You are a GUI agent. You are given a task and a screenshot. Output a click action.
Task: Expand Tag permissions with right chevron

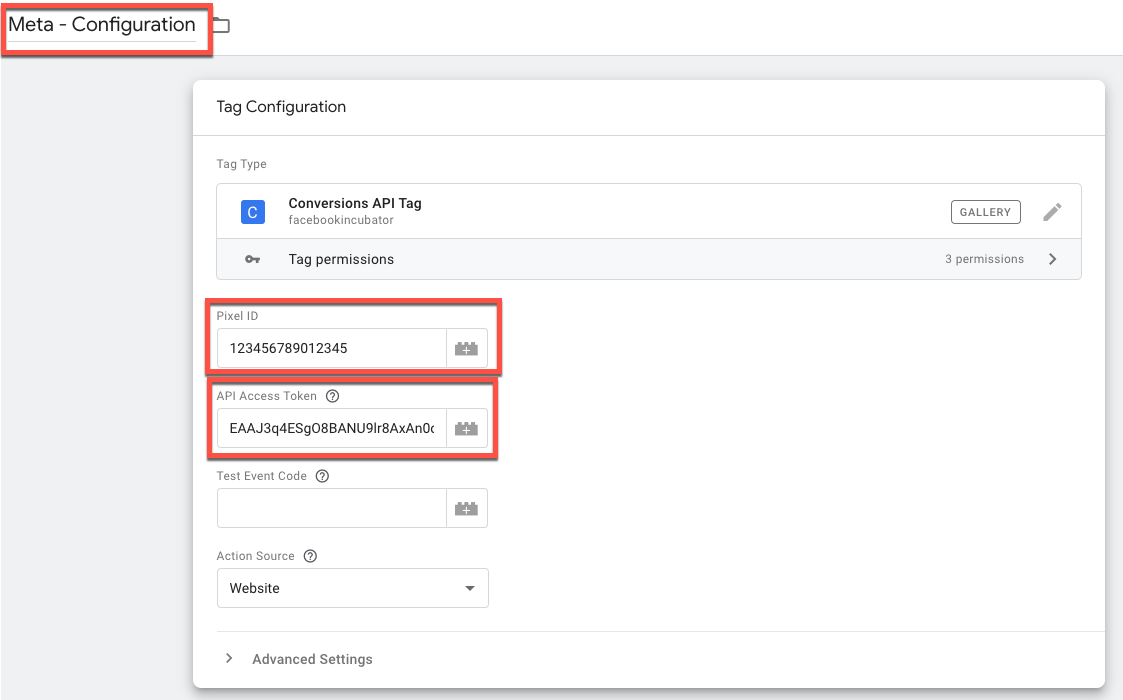1052,259
